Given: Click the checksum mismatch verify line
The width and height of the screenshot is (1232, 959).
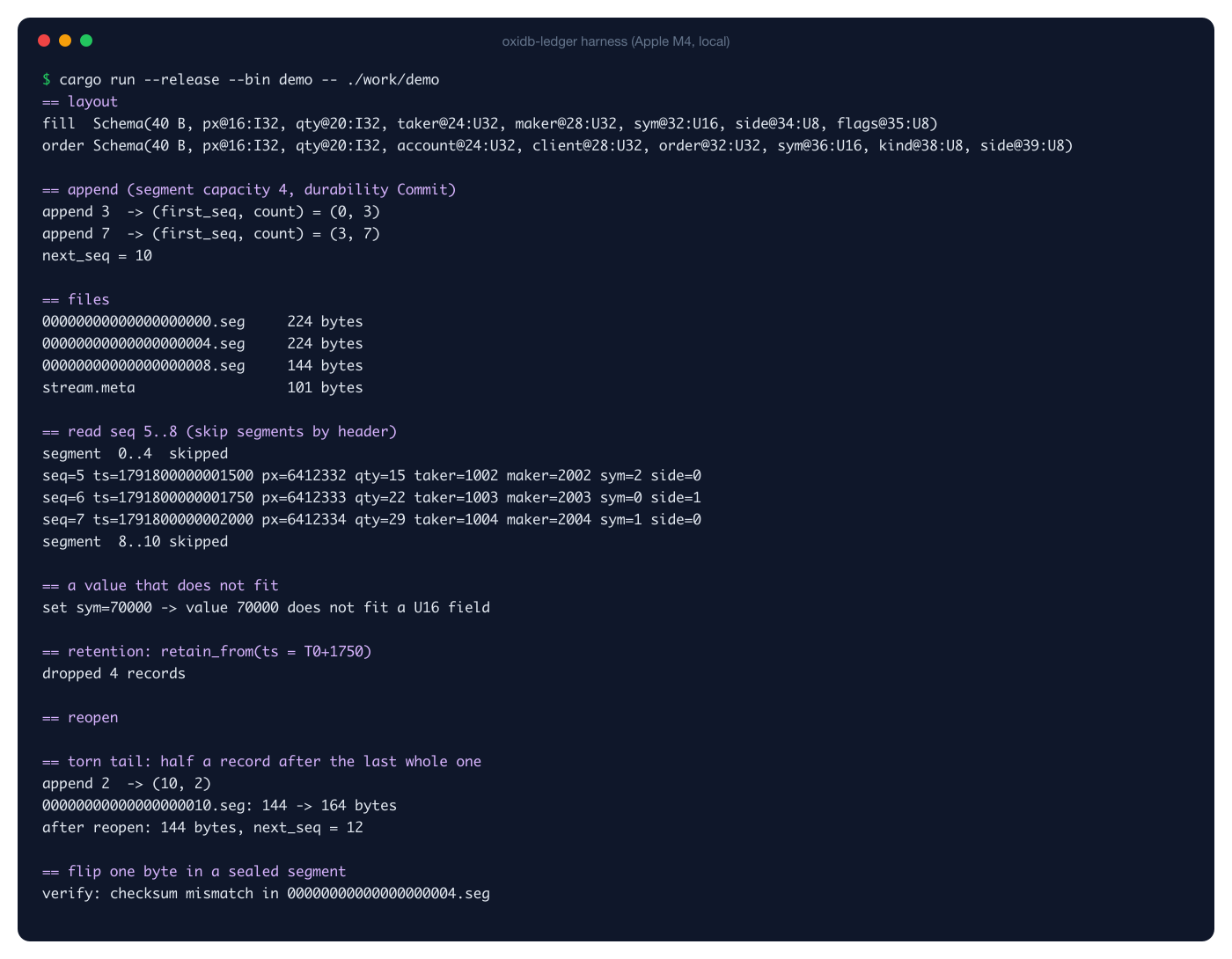Looking at the screenshot, I should coord(266,894).
